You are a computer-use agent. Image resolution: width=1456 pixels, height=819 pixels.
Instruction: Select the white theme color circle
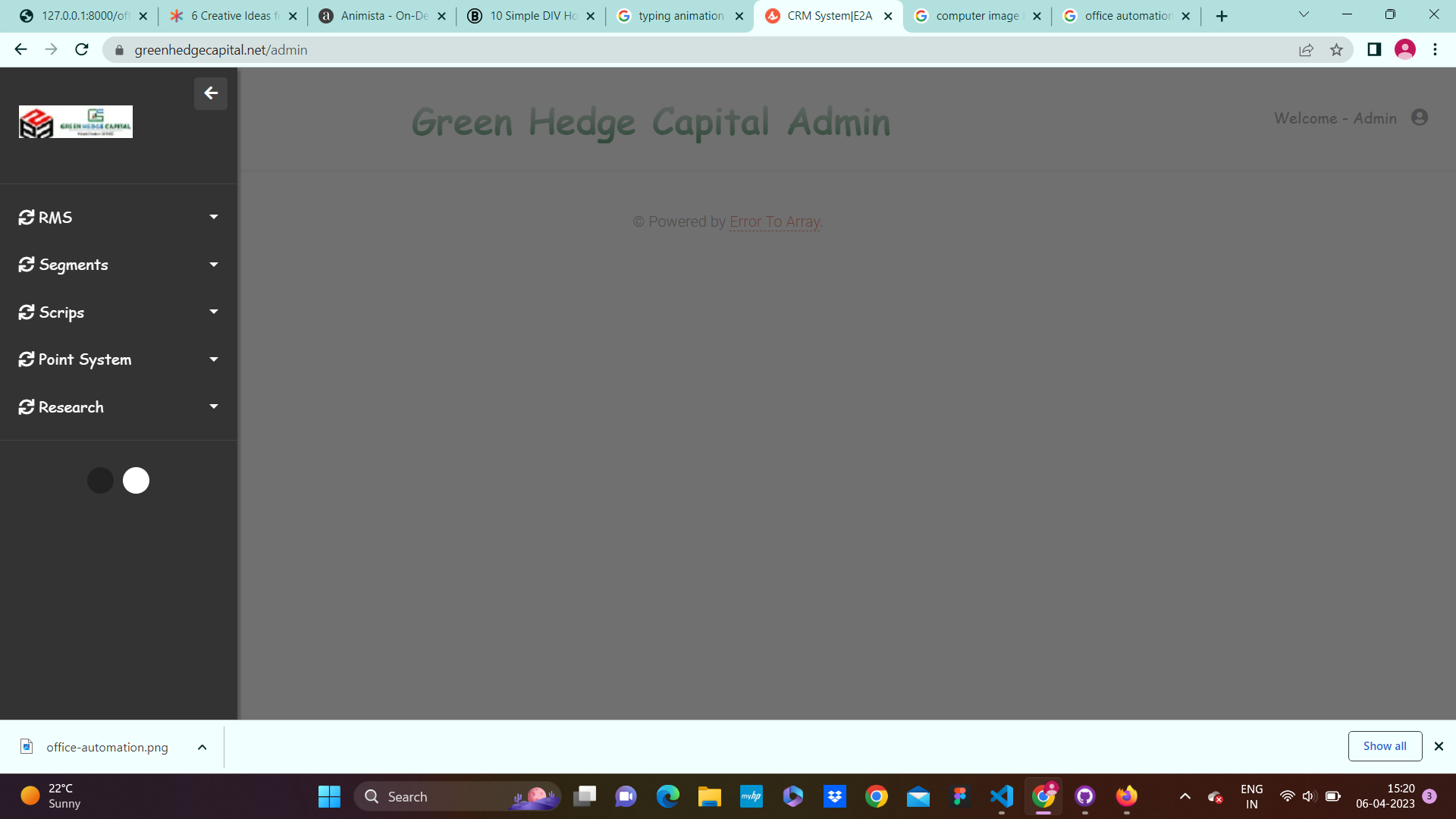[x=136, y=480]
